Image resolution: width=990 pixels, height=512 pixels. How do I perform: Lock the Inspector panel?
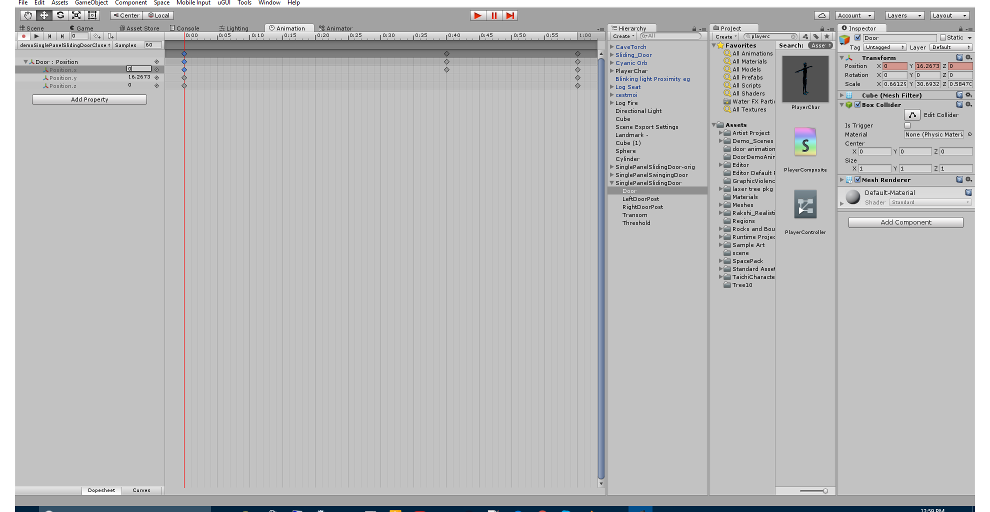pos(962,28)
